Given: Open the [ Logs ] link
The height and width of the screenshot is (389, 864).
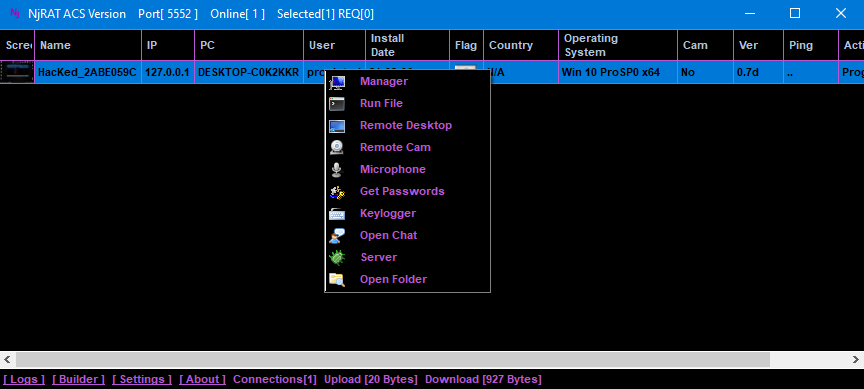Looking at the screenshot, I should point(24,379).
